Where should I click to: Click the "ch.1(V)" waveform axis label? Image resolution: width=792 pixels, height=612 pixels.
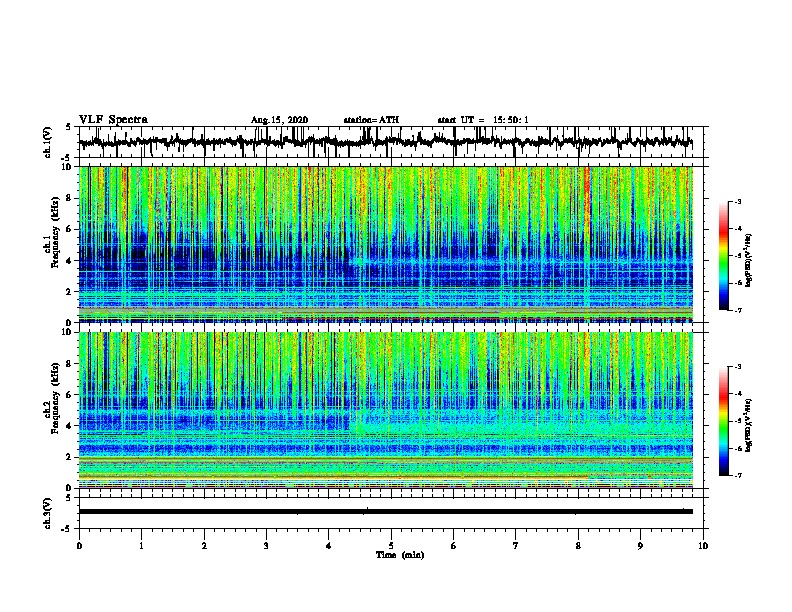click(48, 142)
